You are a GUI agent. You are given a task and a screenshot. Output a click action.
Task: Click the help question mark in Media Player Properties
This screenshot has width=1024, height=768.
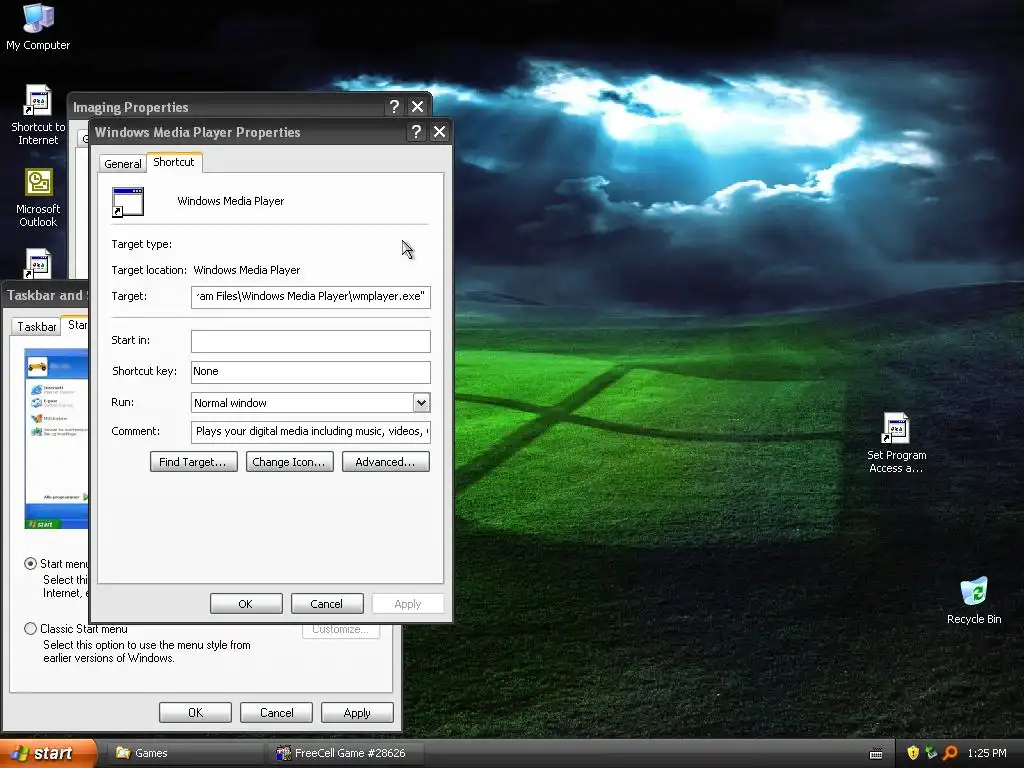(x=416, y=132)
